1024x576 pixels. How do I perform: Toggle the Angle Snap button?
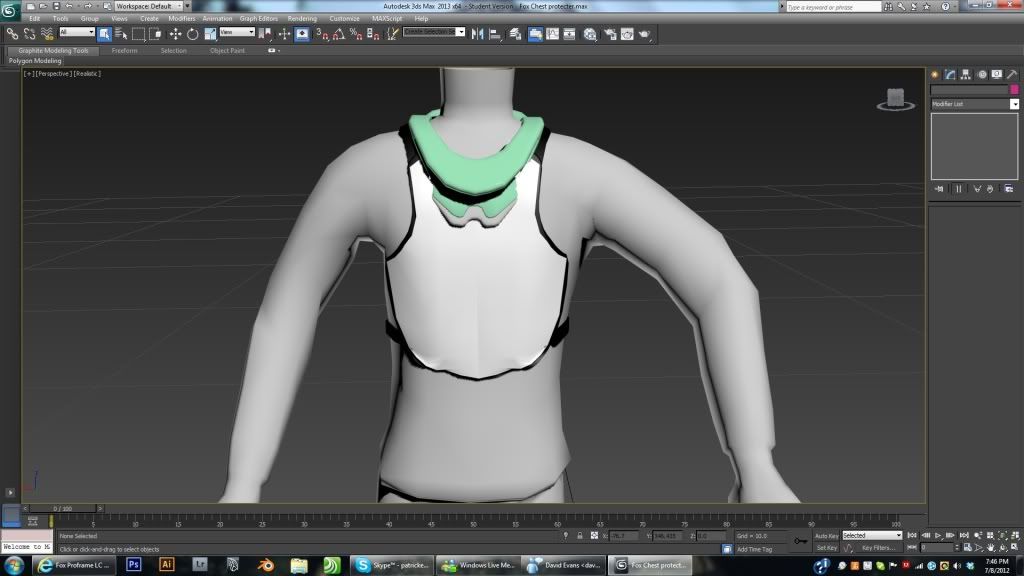339,34
